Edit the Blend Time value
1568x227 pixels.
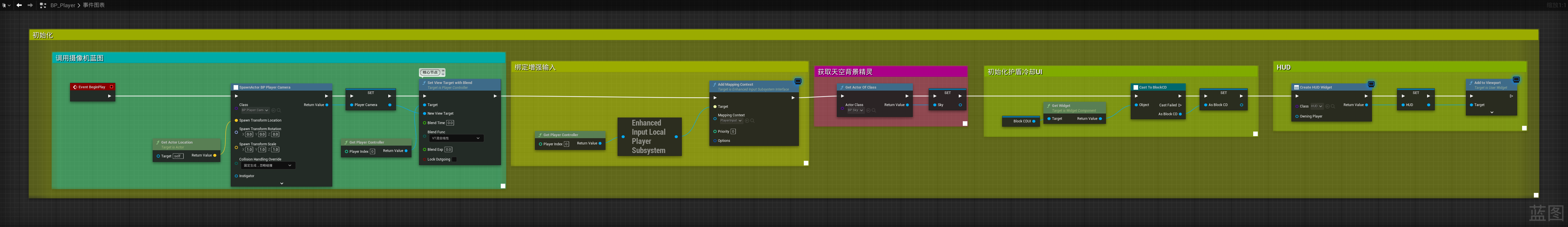pos(450,123)
